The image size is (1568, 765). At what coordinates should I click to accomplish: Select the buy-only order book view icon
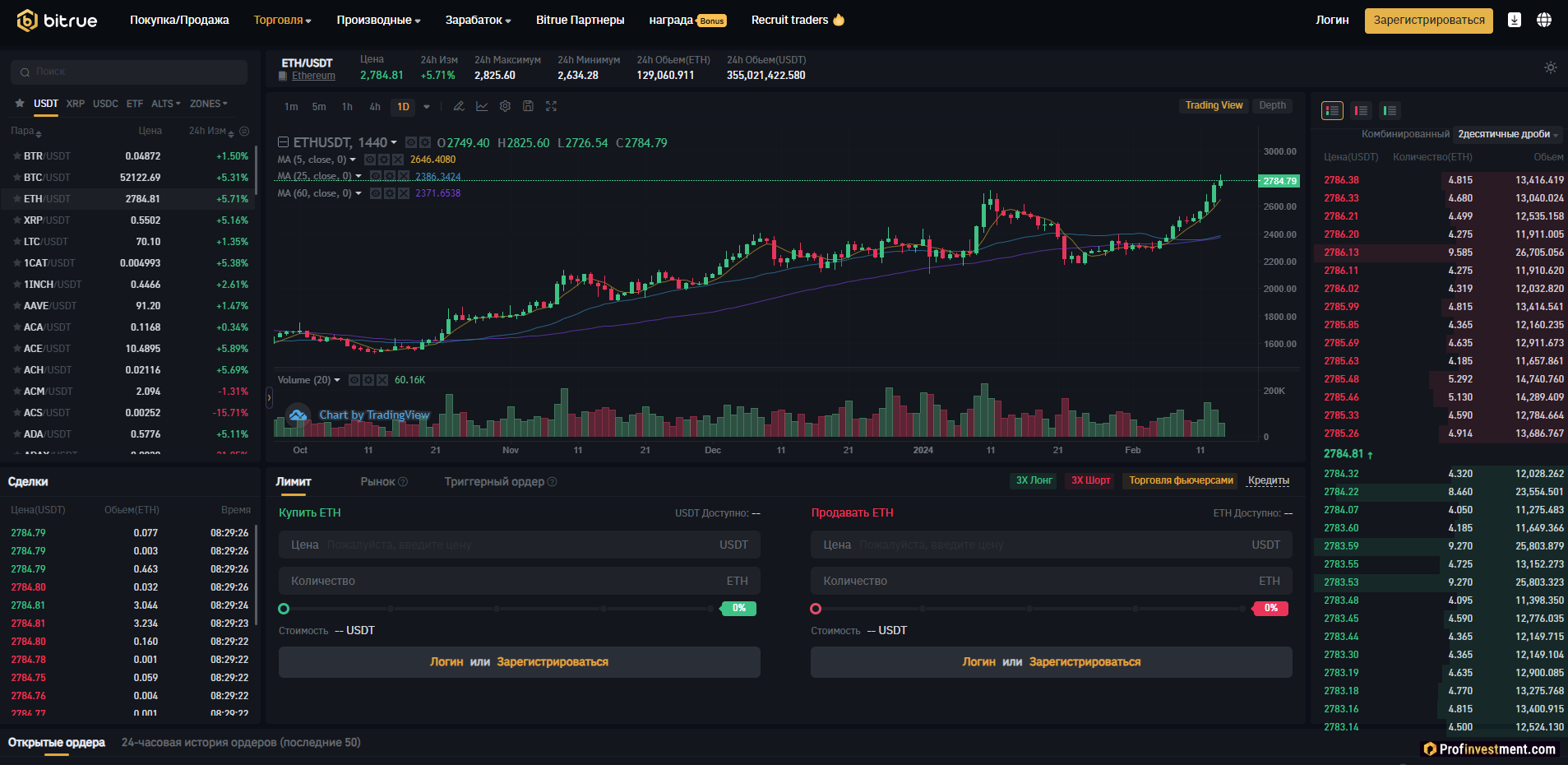pyautogui.click(x=1390, y=110)
